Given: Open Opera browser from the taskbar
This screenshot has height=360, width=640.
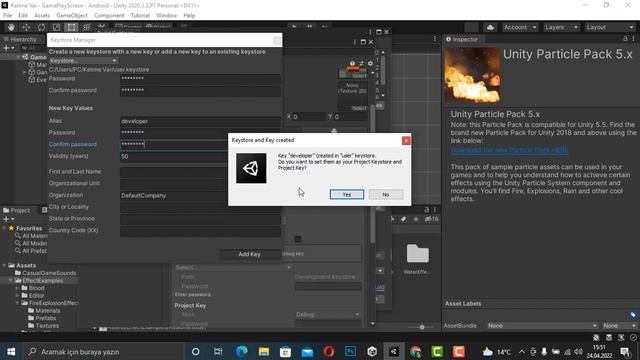Looking at the screenshot, I should (x=329, y=351).
